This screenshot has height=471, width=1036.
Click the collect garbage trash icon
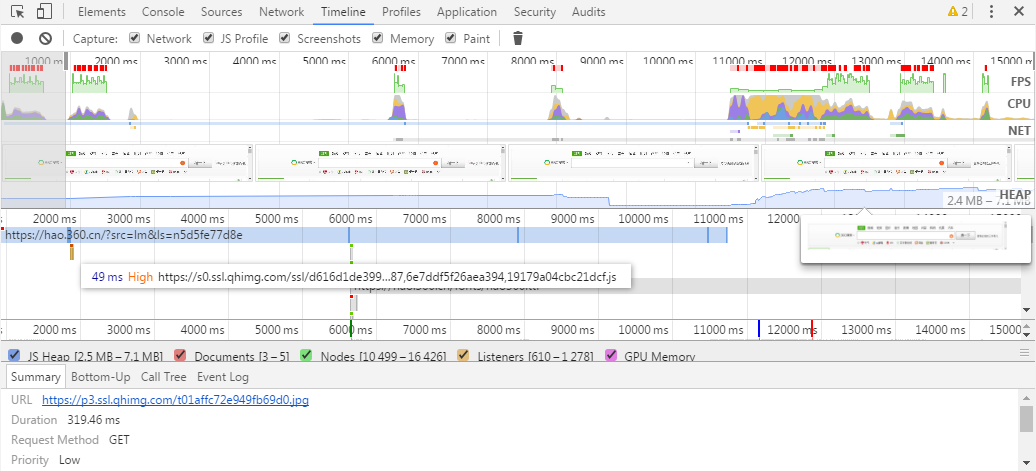pos(517,38)
